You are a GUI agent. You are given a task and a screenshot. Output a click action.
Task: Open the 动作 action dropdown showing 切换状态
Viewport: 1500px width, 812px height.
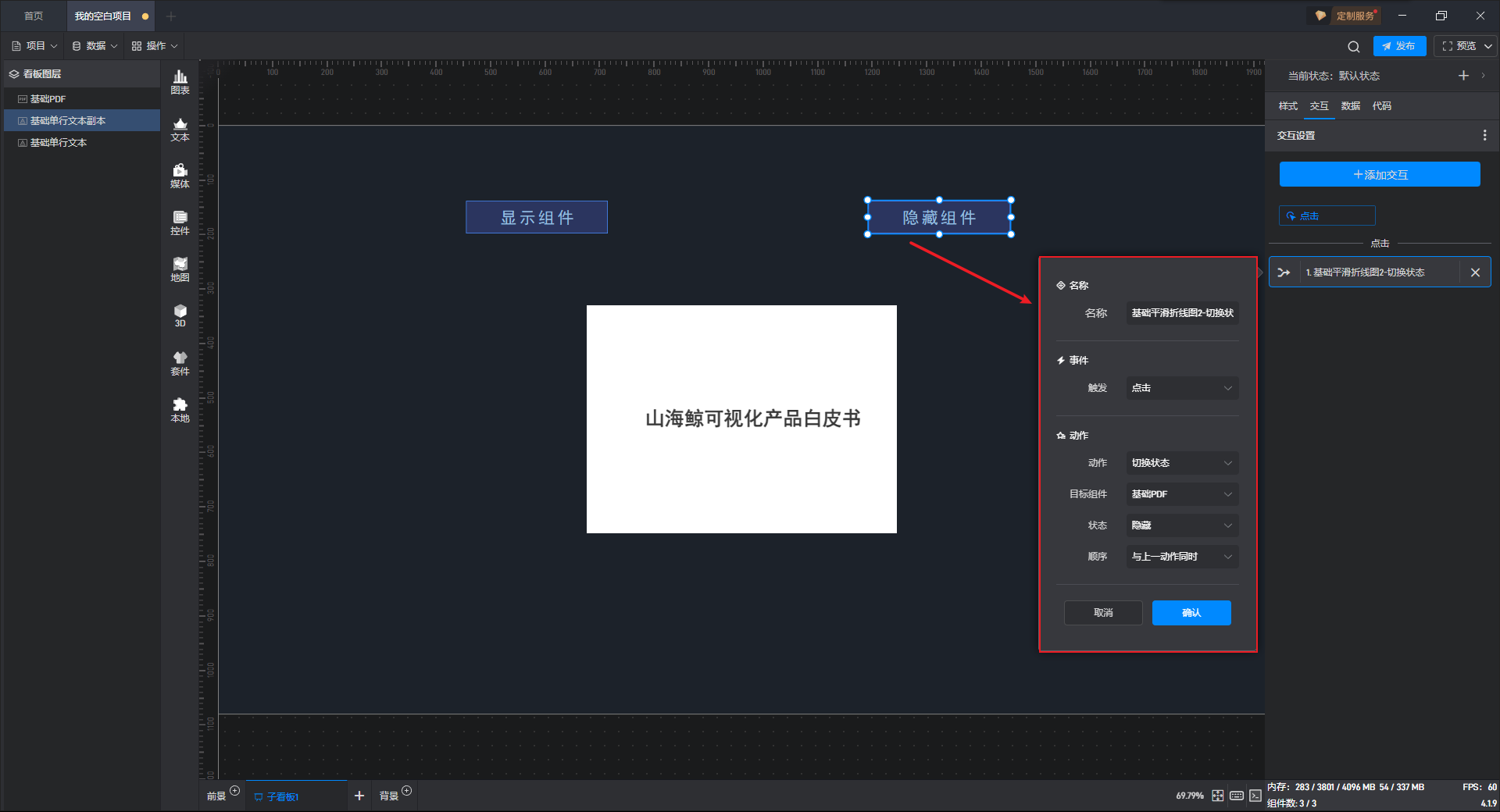[1182, 463]
